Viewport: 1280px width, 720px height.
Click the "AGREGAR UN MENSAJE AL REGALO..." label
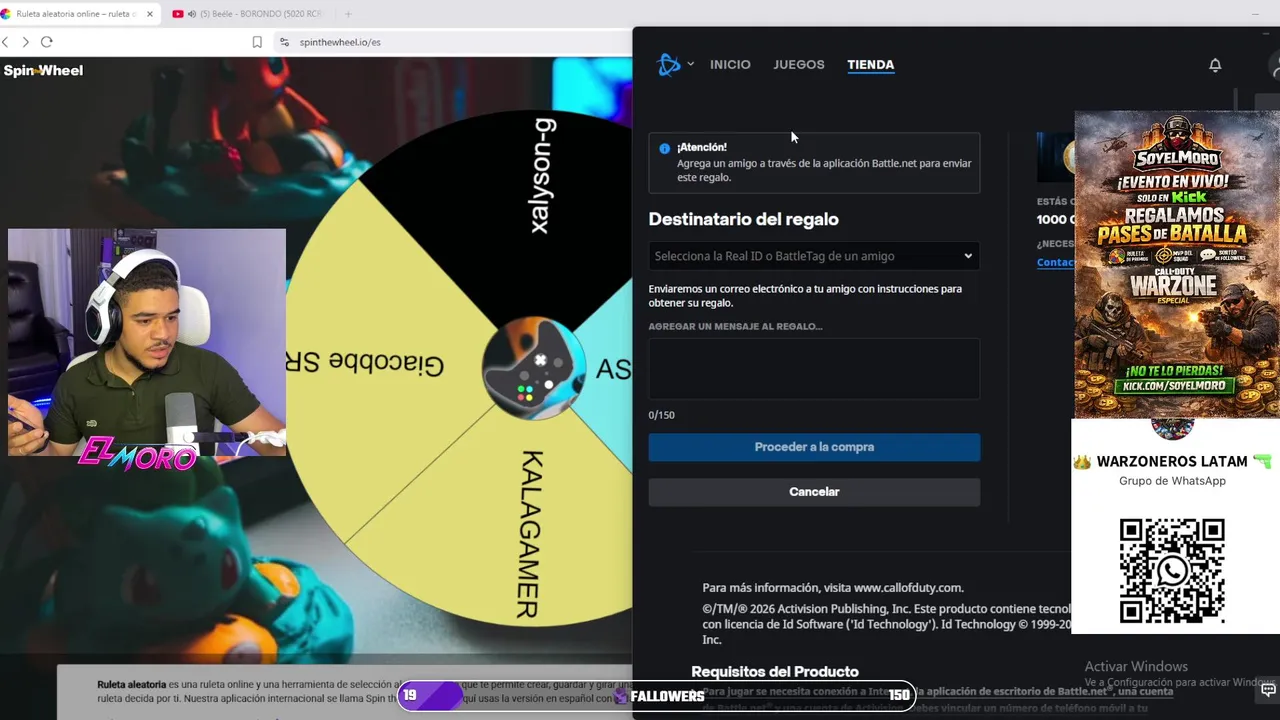736,326
